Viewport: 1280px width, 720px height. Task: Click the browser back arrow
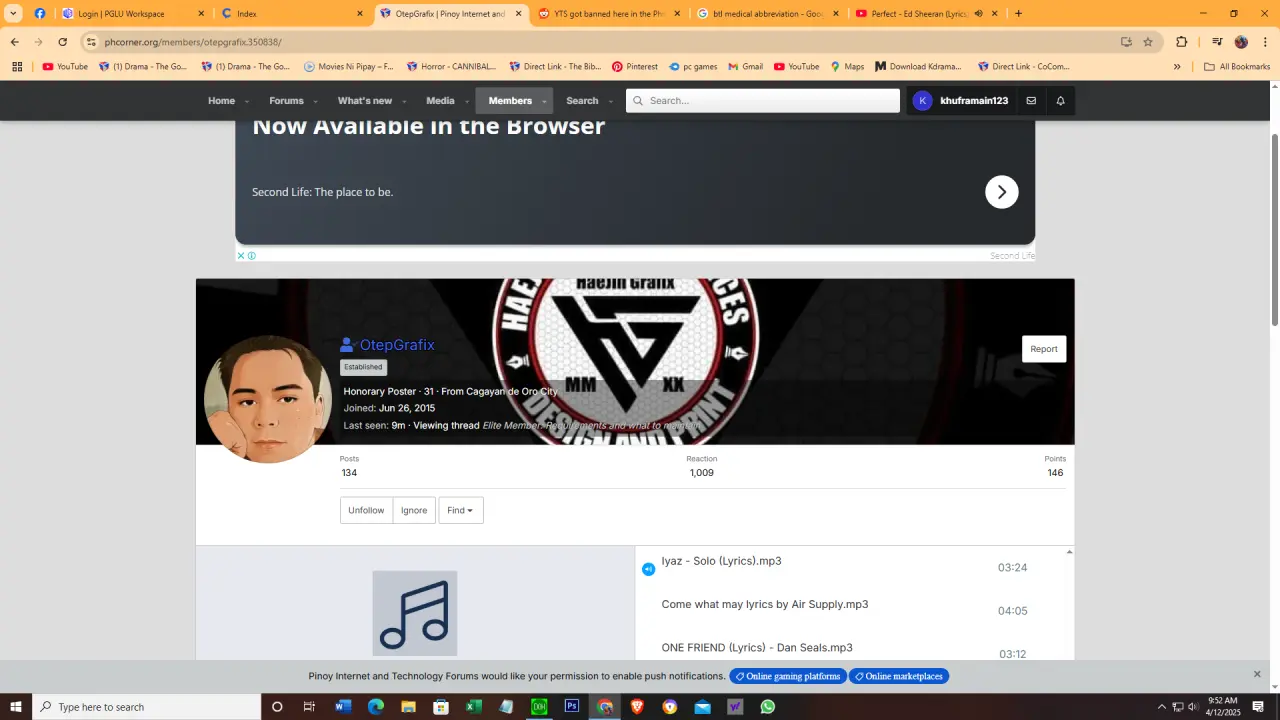click(x=15, y=42)
